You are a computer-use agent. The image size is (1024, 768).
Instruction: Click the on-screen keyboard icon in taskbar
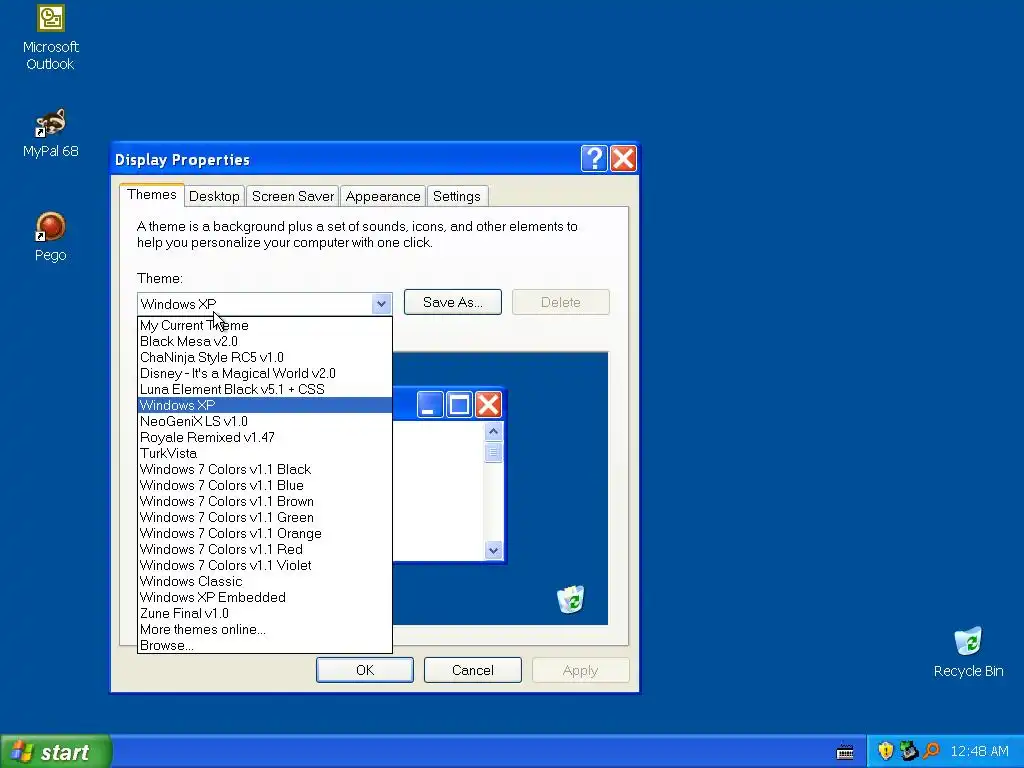coord(844,751)
